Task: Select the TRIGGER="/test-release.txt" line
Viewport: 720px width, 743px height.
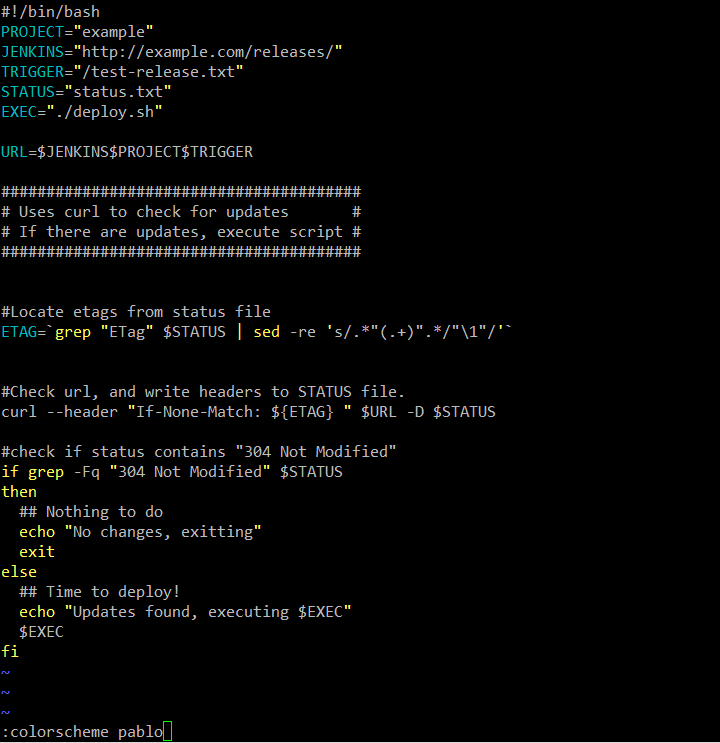Action: point(122,72)
